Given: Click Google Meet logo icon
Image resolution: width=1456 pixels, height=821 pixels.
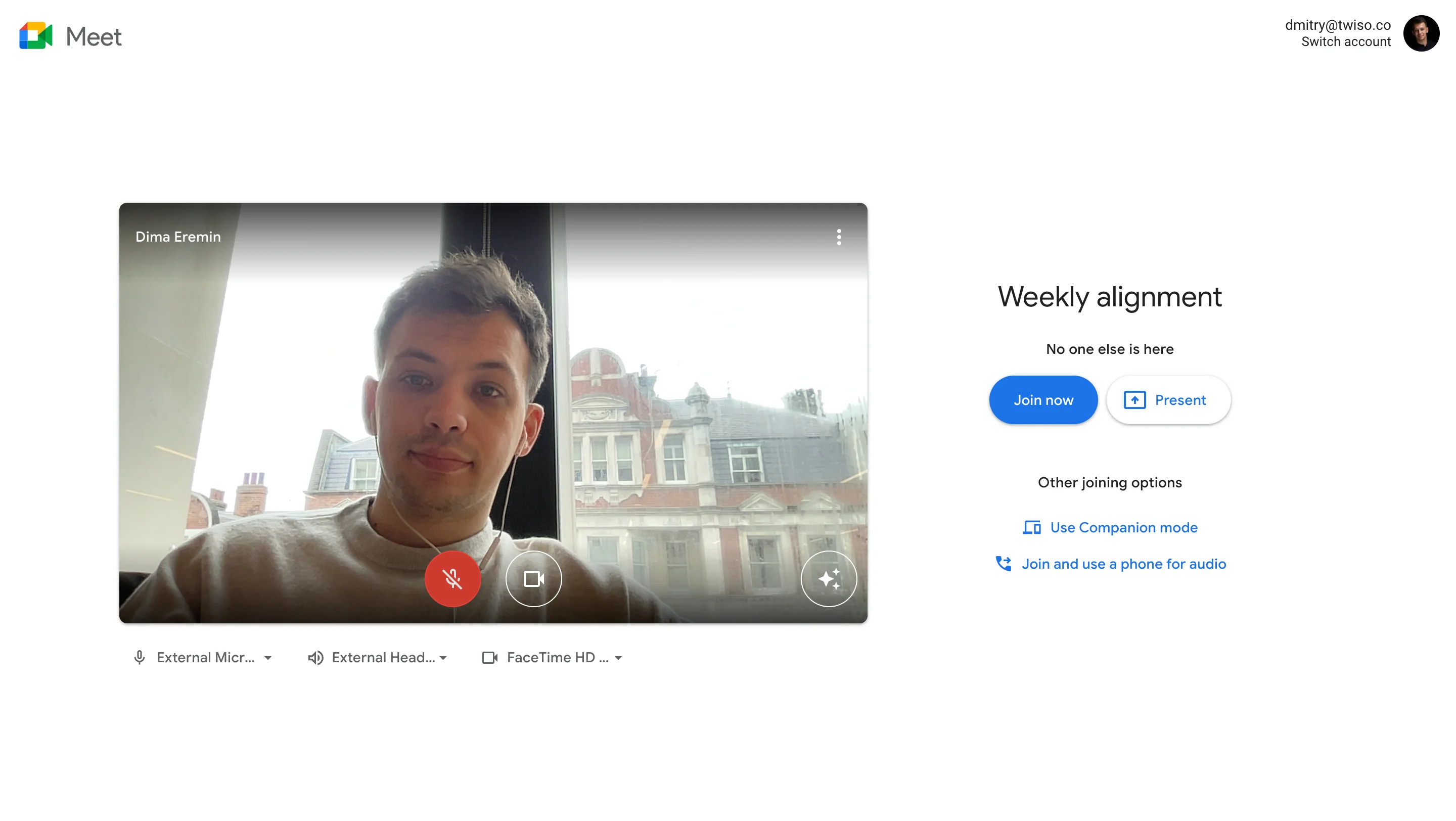Looking at the screenshot, I should (35, 36).
